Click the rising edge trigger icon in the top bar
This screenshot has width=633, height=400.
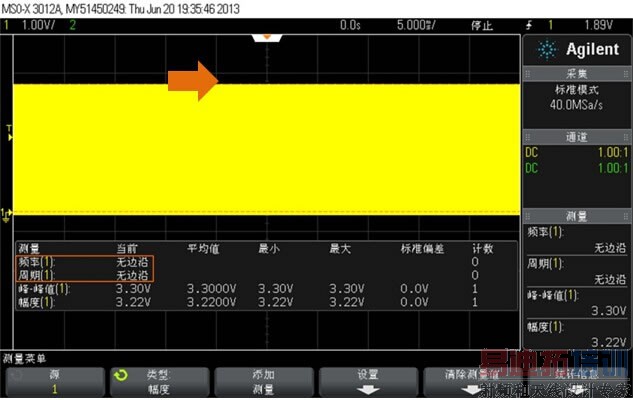pos(529,25)
